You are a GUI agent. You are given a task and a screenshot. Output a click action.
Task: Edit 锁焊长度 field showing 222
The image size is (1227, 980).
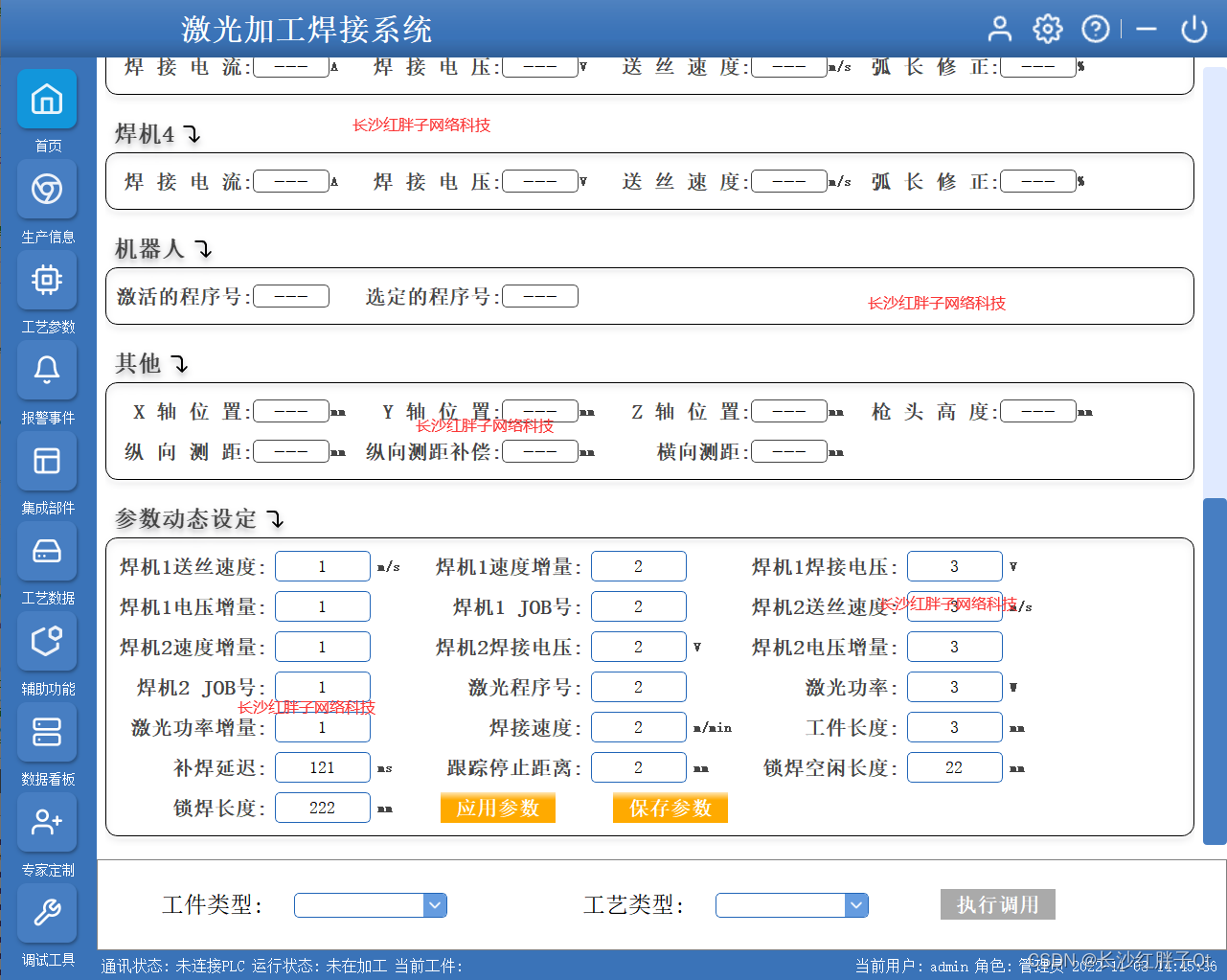[323, 808]
